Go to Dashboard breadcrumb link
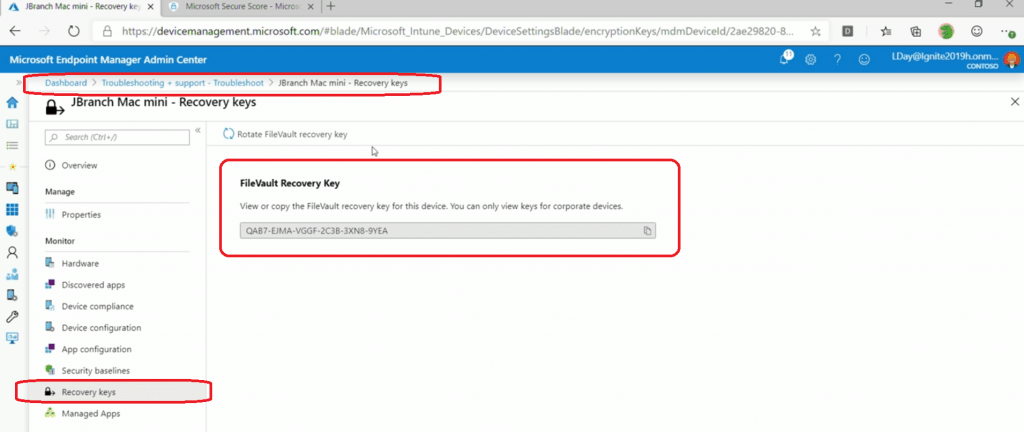 [x=66, y=84]
